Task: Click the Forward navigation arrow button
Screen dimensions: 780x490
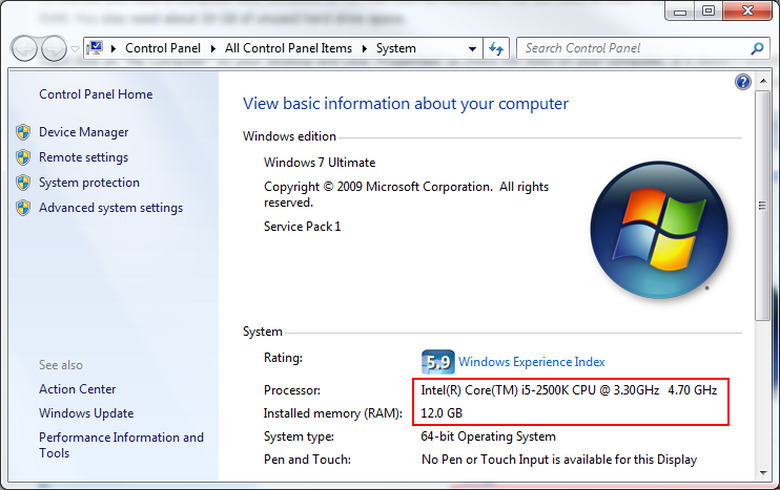Action: 54,48
